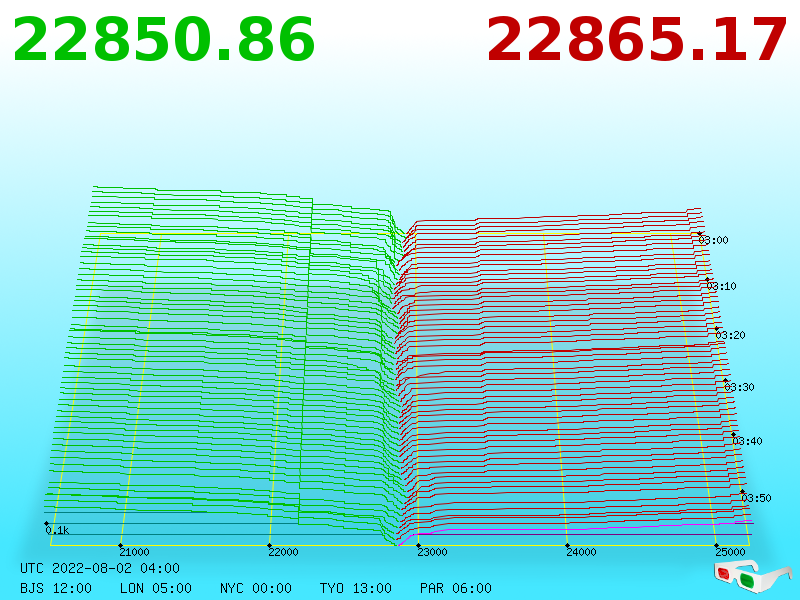Click the 03:00 time axis marker
This screenshot has width=800, height=600.
[x=713, y=240]
